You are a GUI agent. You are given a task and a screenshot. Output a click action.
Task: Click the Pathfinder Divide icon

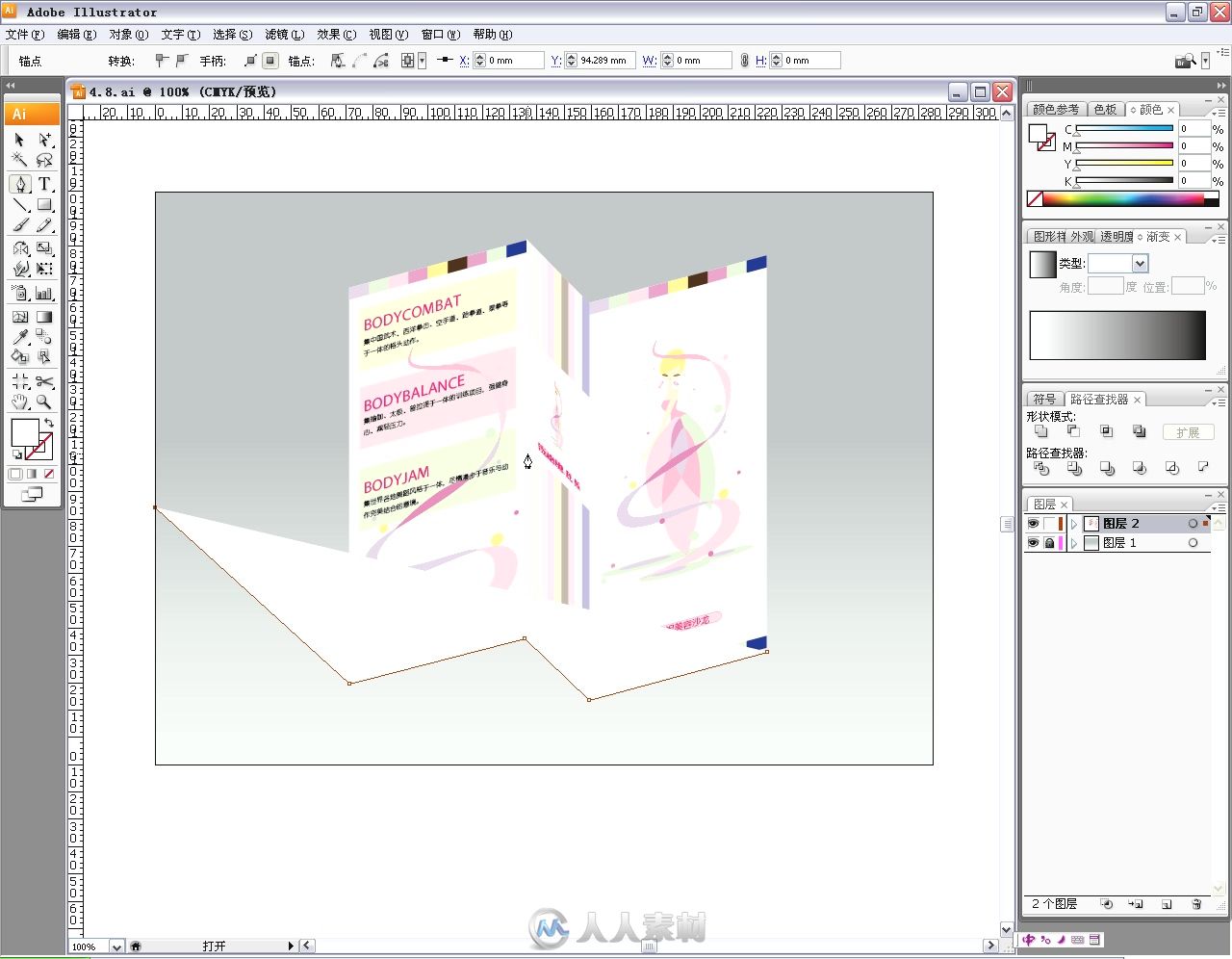coord(1040,468)
